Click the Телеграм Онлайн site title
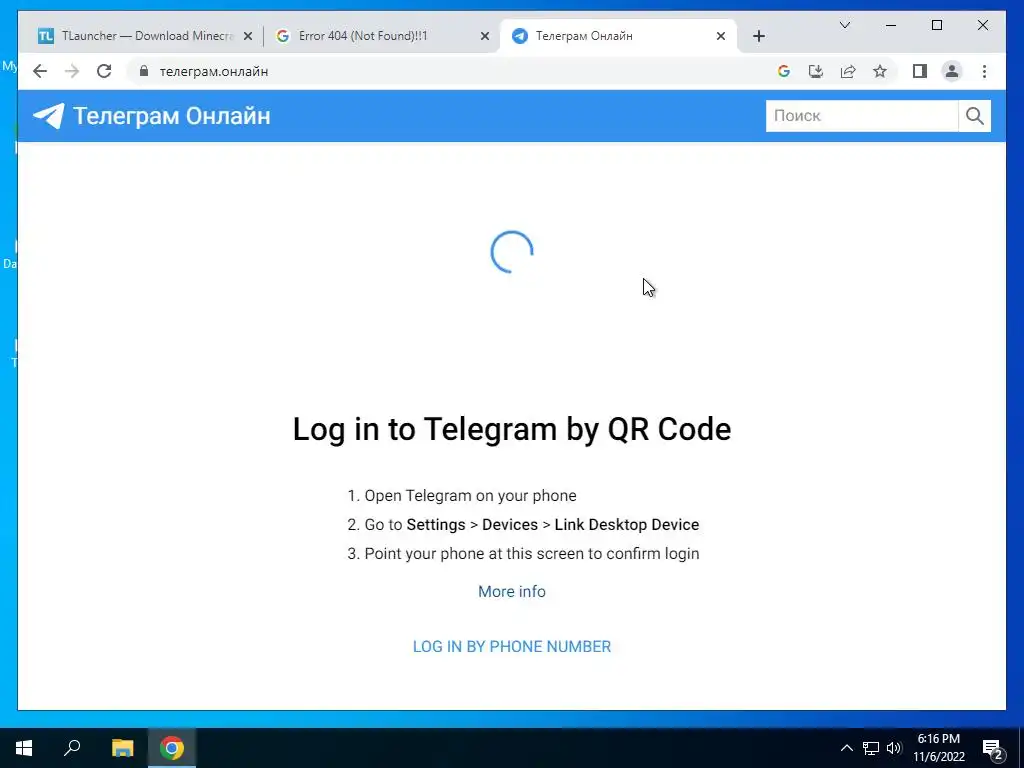Image resolution: width=1024 pixels, height=768 pixels. click(x=172, y=116)
